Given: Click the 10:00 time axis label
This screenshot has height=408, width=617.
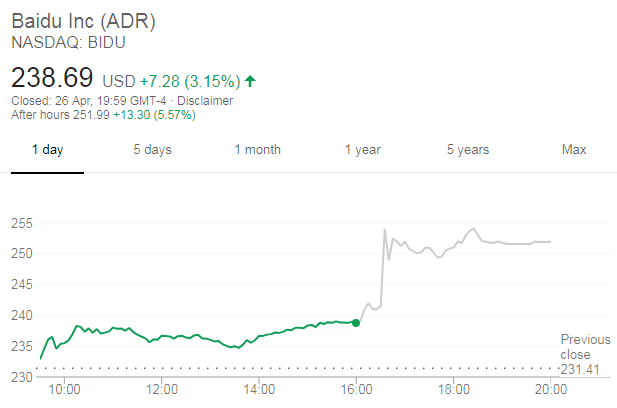Looking at the screenshot, I should pos(65,389).
